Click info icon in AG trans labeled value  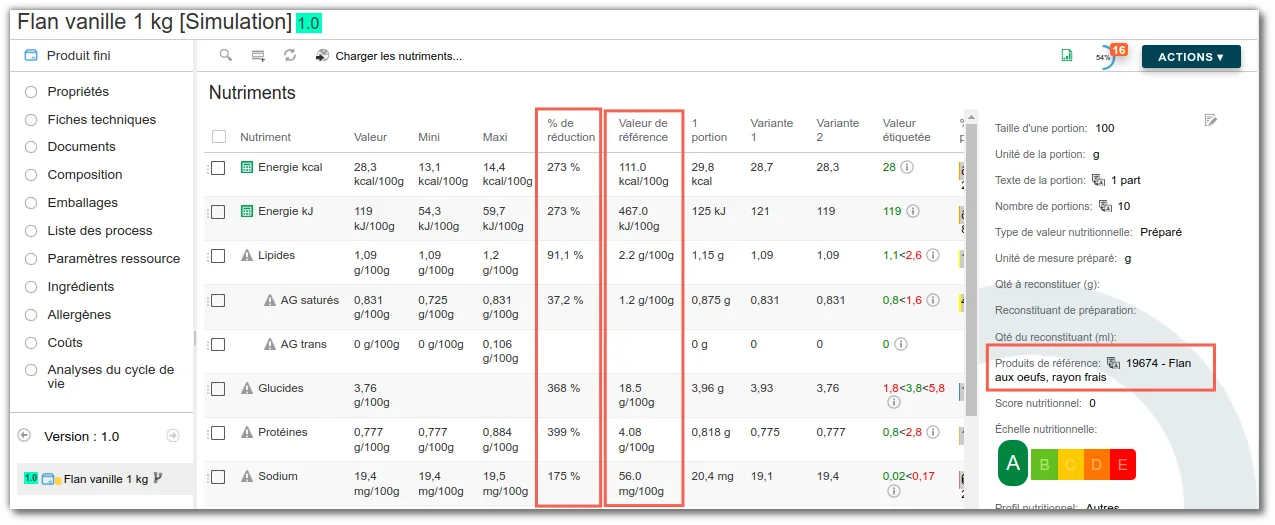coord(900,344)
